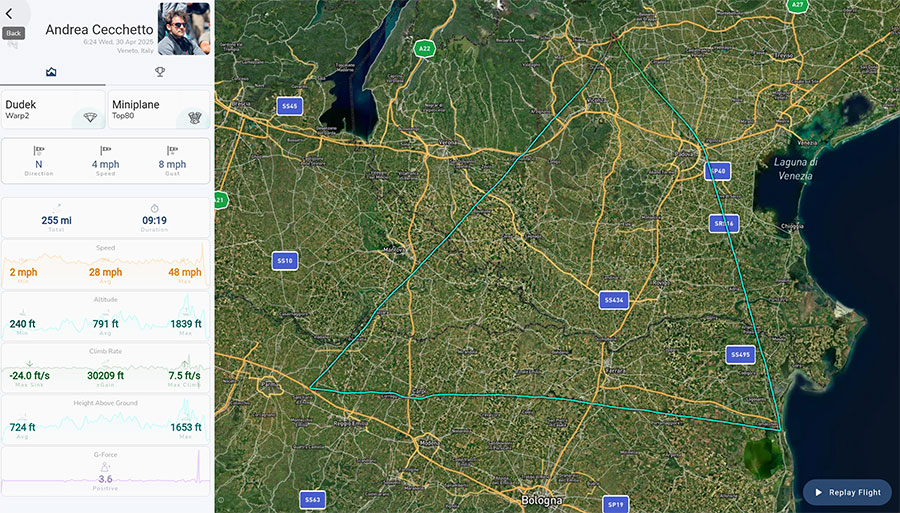
Task: Click the wind direction N flag icon
Action: (x=38, y=151)
